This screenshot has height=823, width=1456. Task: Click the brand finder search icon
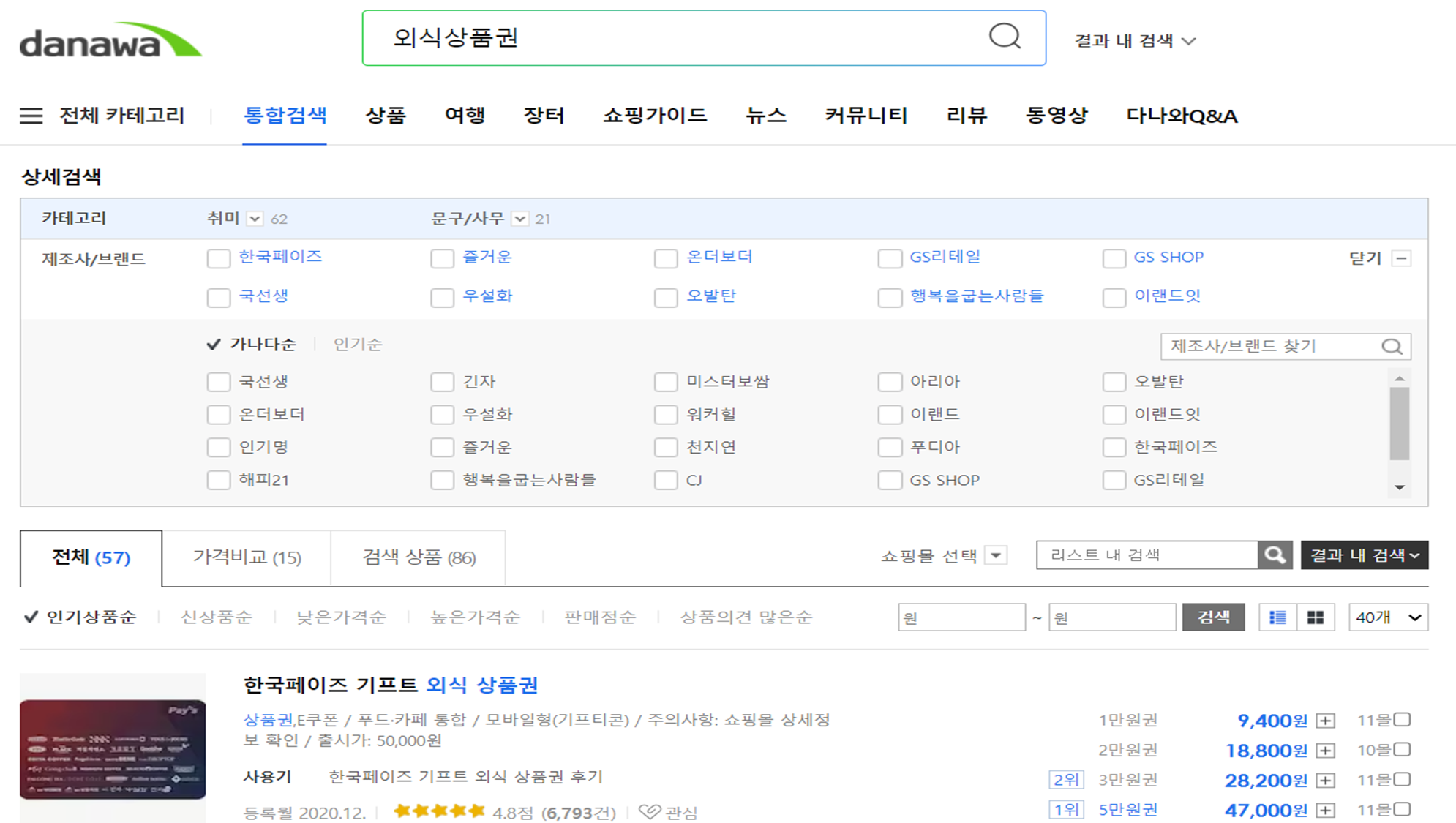(1392, 347)
